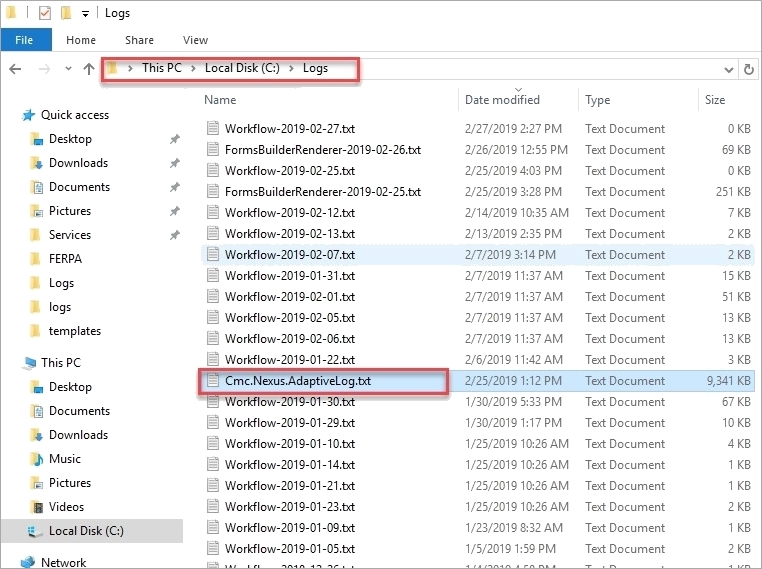
Task: Click text file icon of Workflow-2019-01-30.txt
Action: pos(212,401)
